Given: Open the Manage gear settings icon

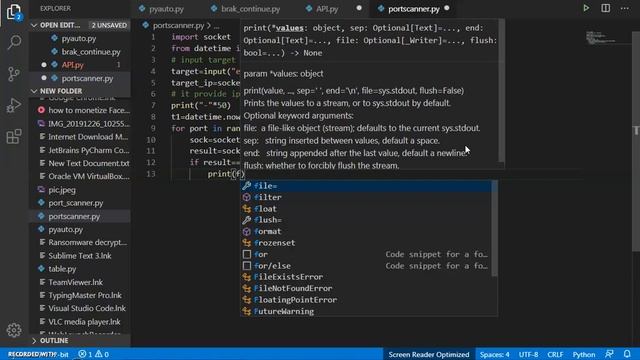Looking at the screenshot, I should point(14,330).
